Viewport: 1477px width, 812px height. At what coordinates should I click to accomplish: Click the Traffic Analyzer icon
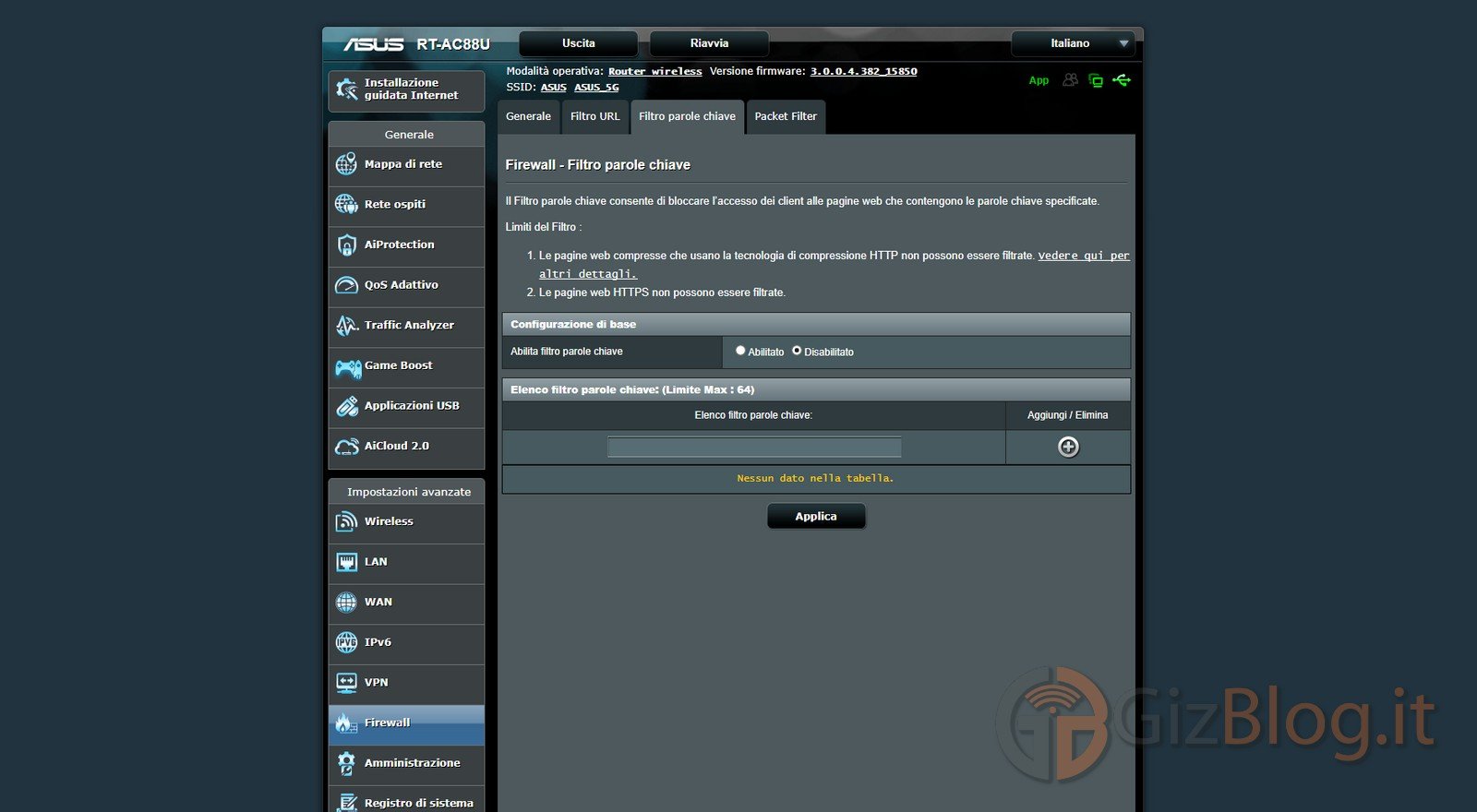[346, 325]
